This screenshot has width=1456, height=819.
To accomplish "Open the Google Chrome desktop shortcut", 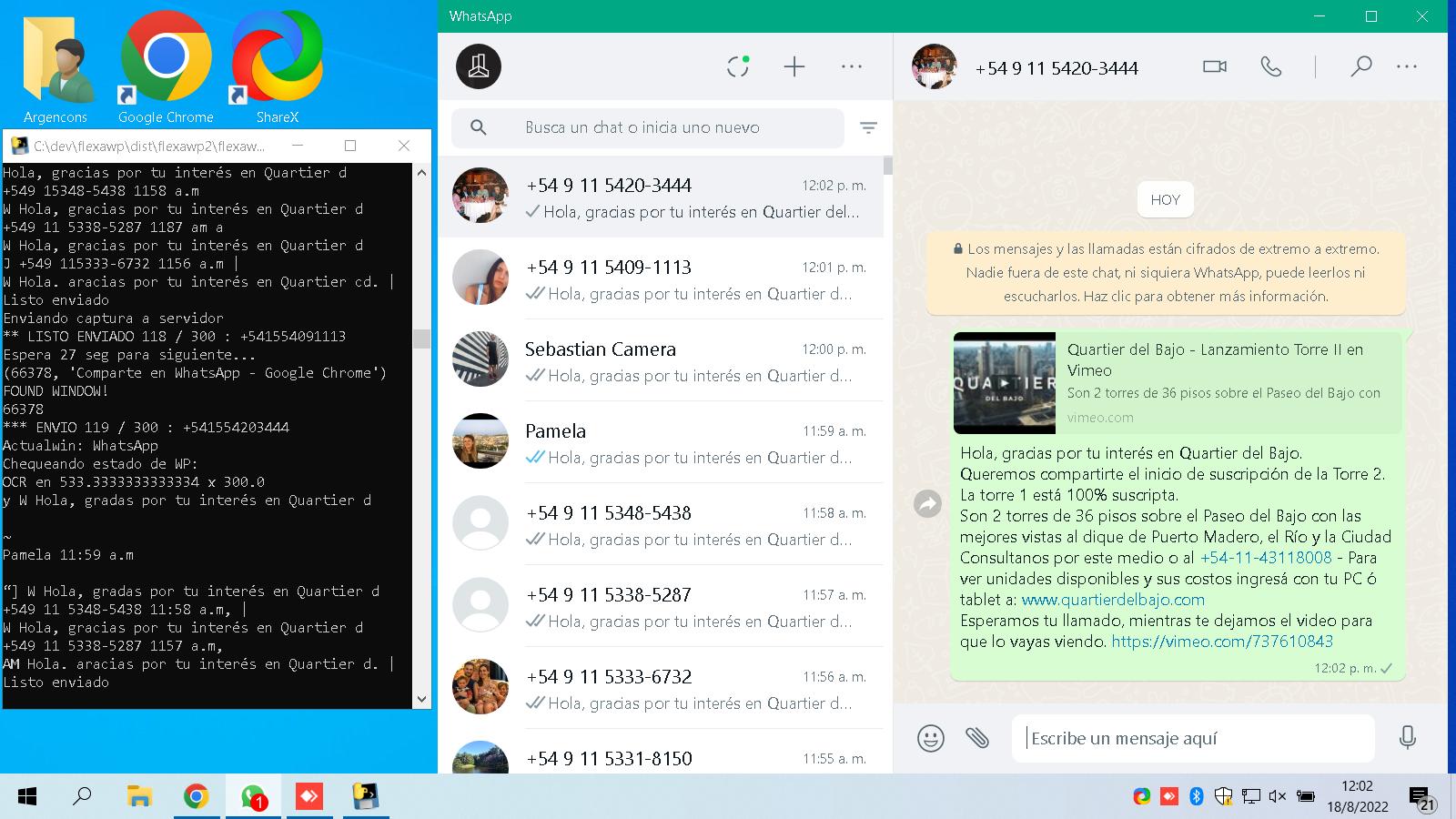I will tap(166, 68).
